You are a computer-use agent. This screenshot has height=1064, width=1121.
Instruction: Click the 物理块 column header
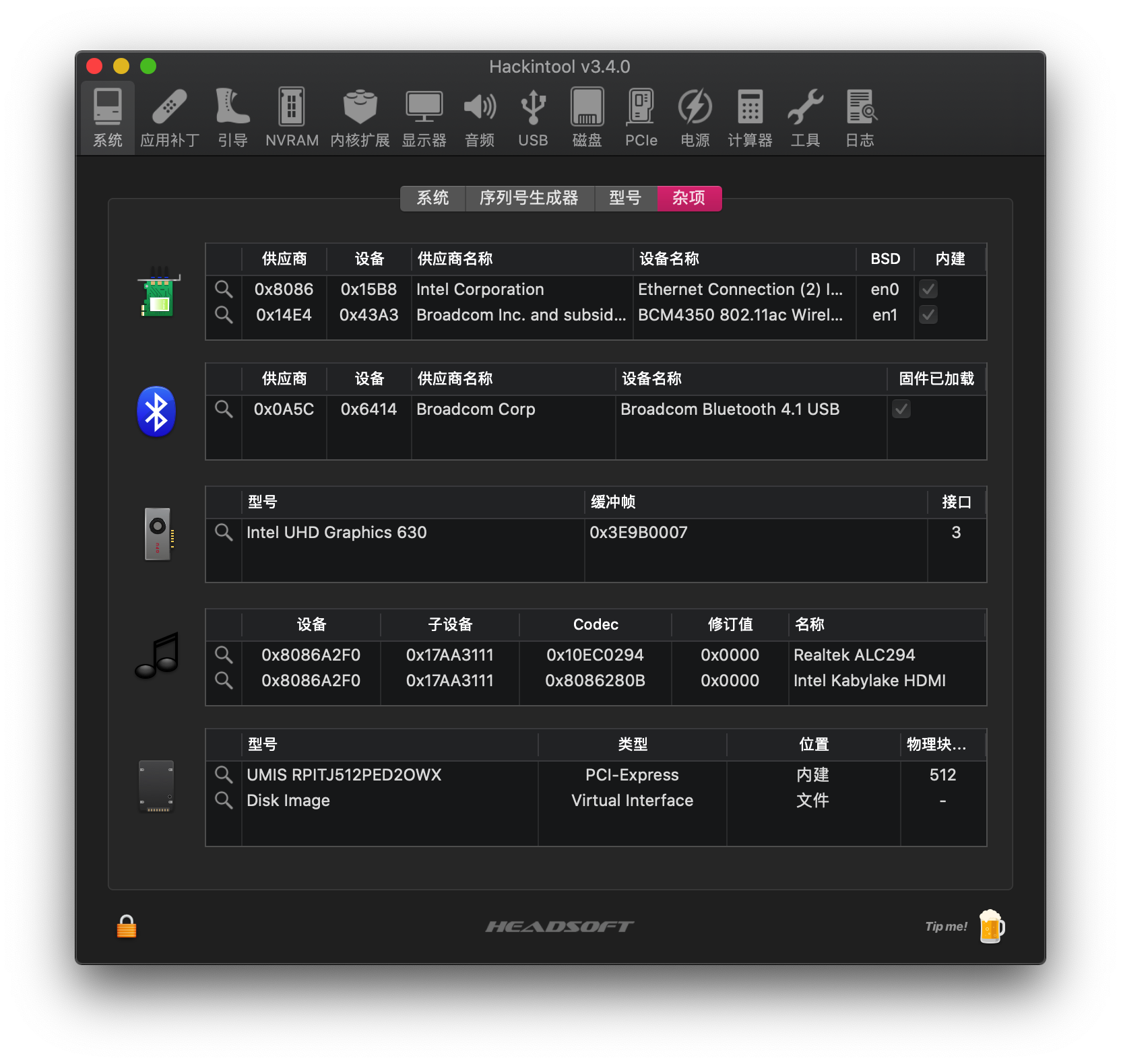coord(943,745)
